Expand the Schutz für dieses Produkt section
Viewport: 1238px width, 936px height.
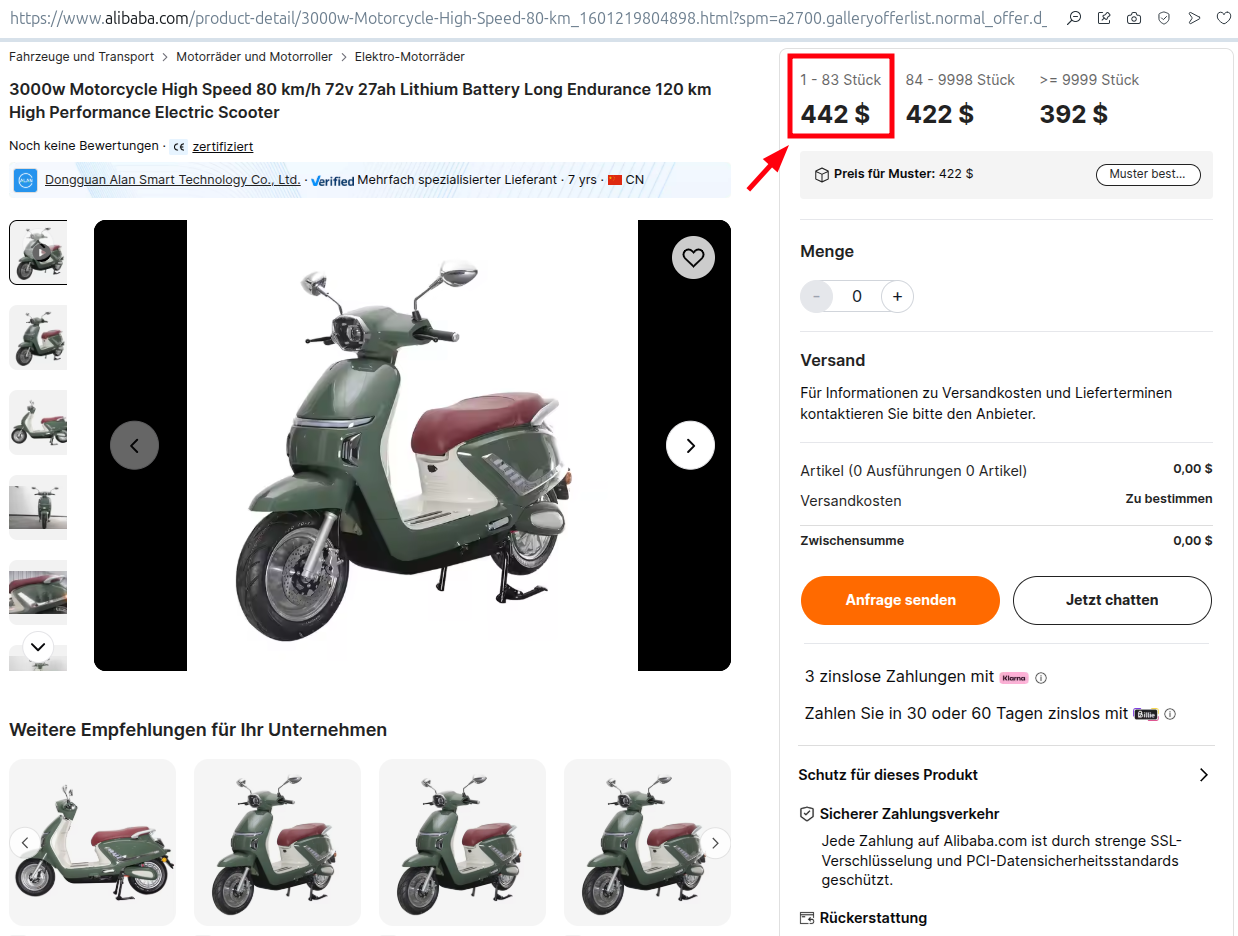[1204, 775]
